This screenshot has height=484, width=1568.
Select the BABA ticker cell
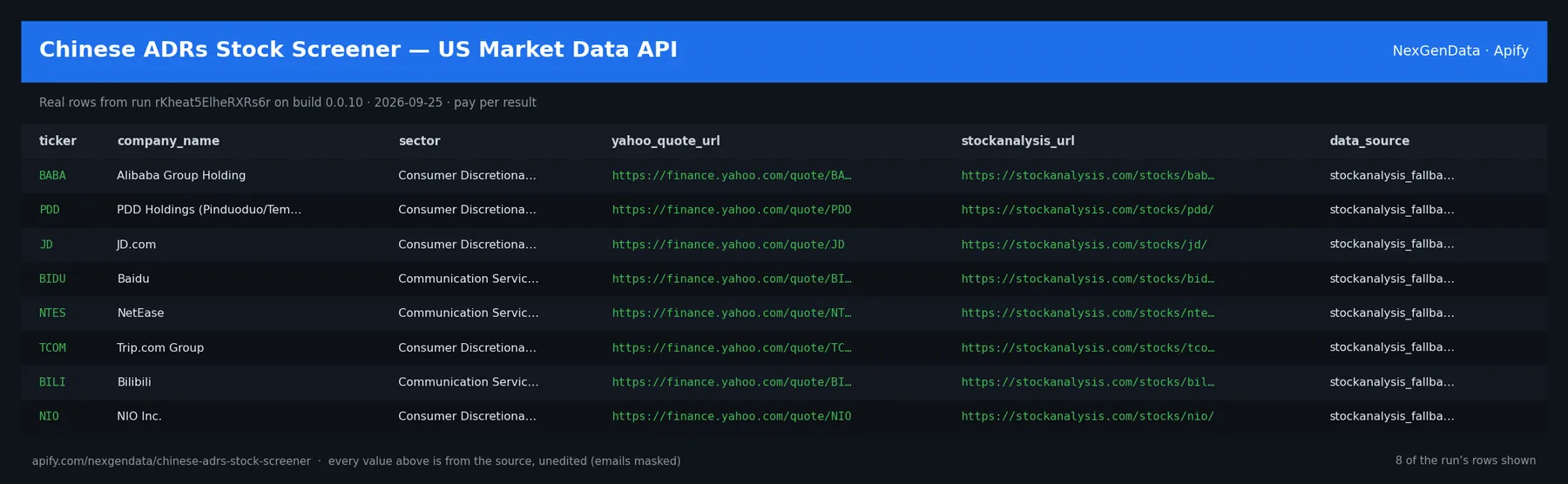pyautogui.click(x=52, y=176)
